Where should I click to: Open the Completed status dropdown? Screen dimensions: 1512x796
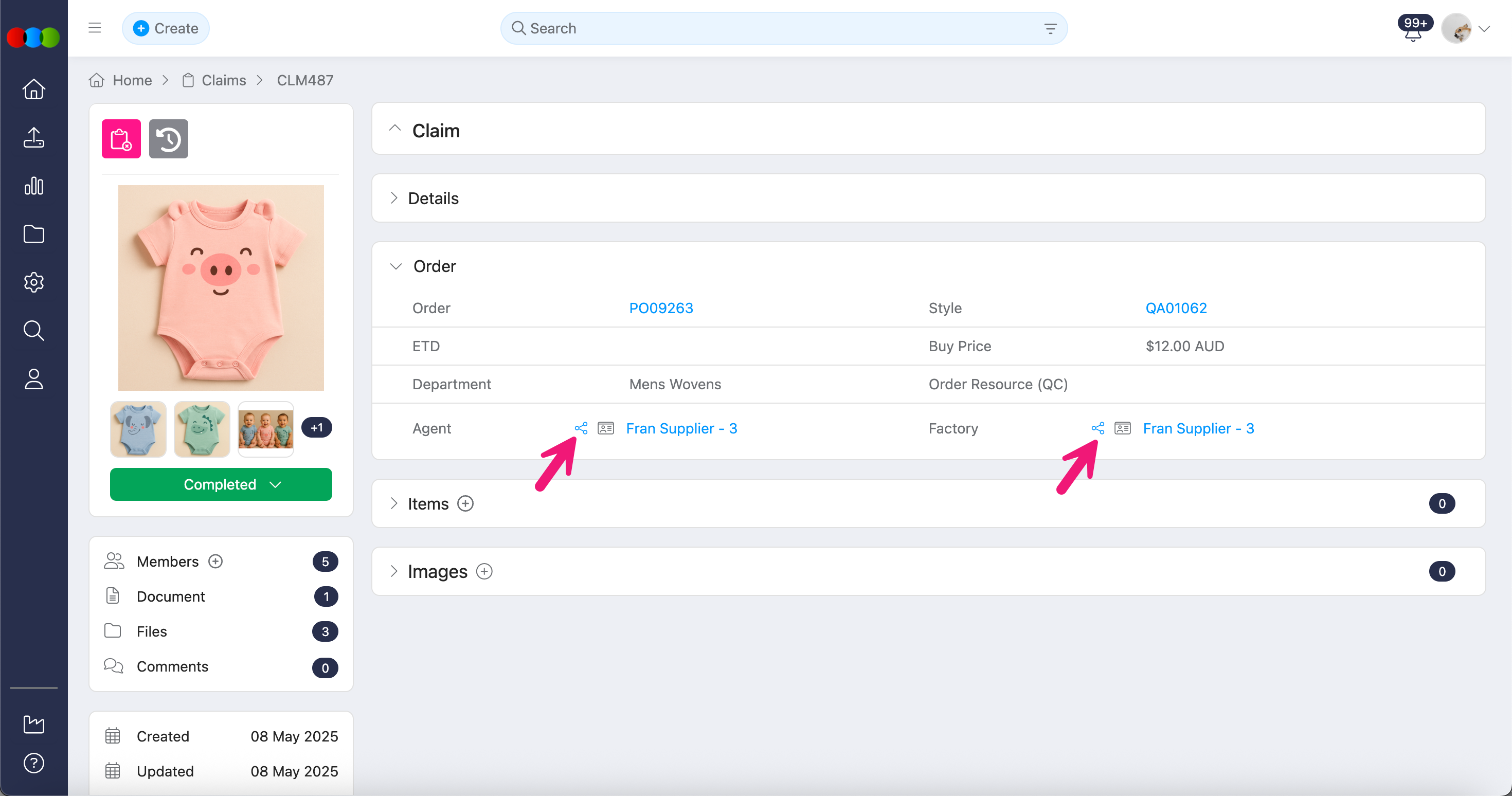[221, 484]
